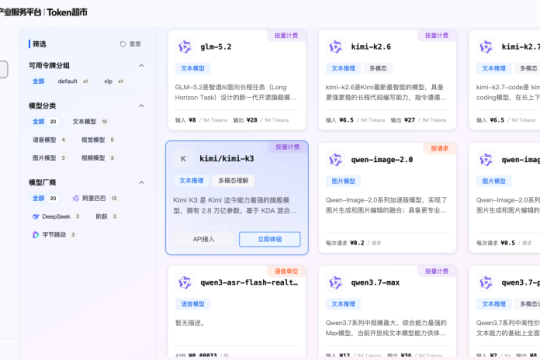Collapse the 模型厂商 section chevron

coord(142,183)
